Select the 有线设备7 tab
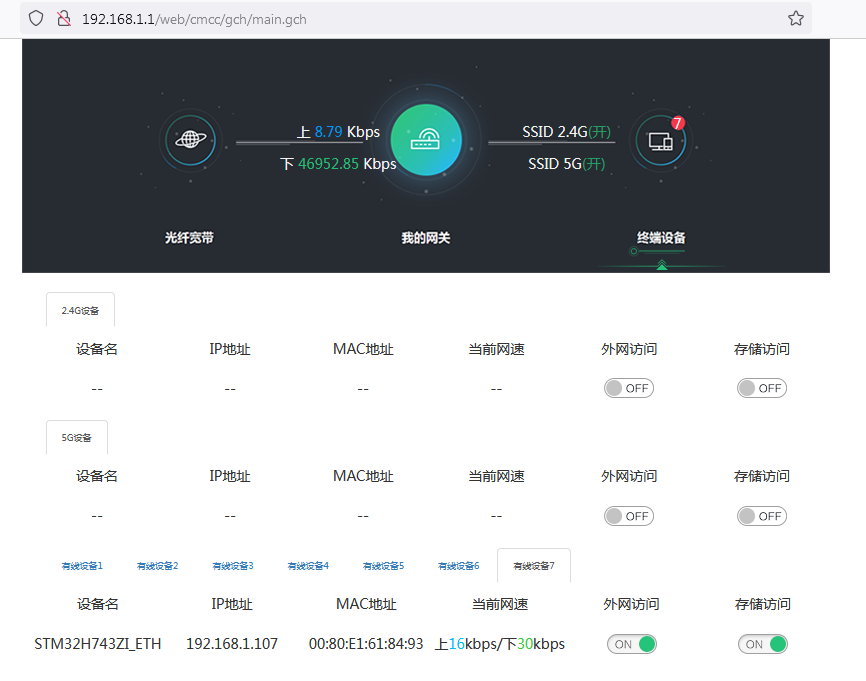 533,565
